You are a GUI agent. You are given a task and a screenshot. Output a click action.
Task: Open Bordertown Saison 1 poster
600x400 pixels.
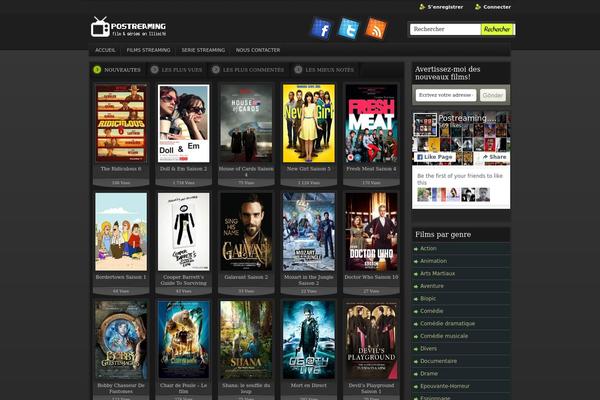point(121,232)
